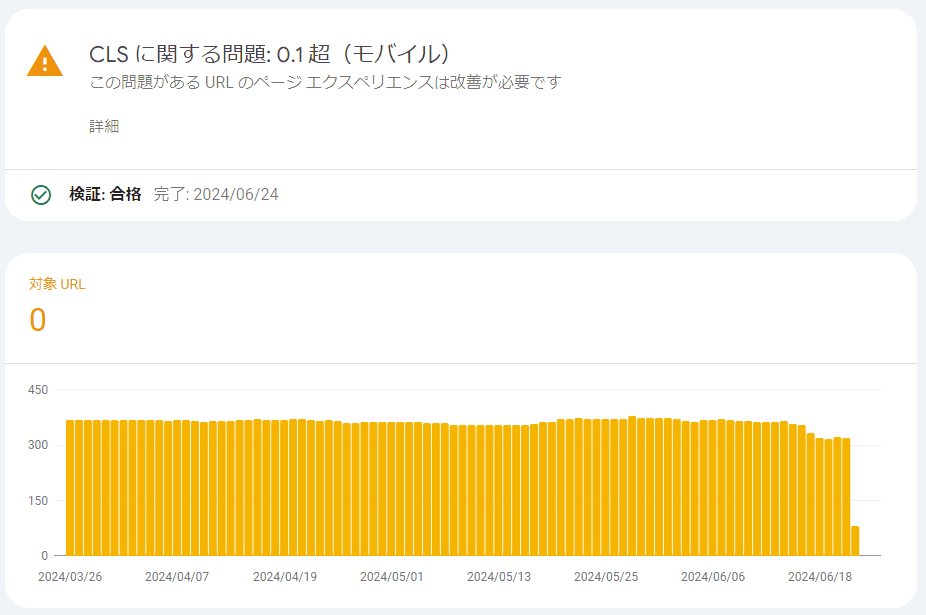Click the green validation passed checkmark icon
Viewport: 926px width, 615px height.
41,194
